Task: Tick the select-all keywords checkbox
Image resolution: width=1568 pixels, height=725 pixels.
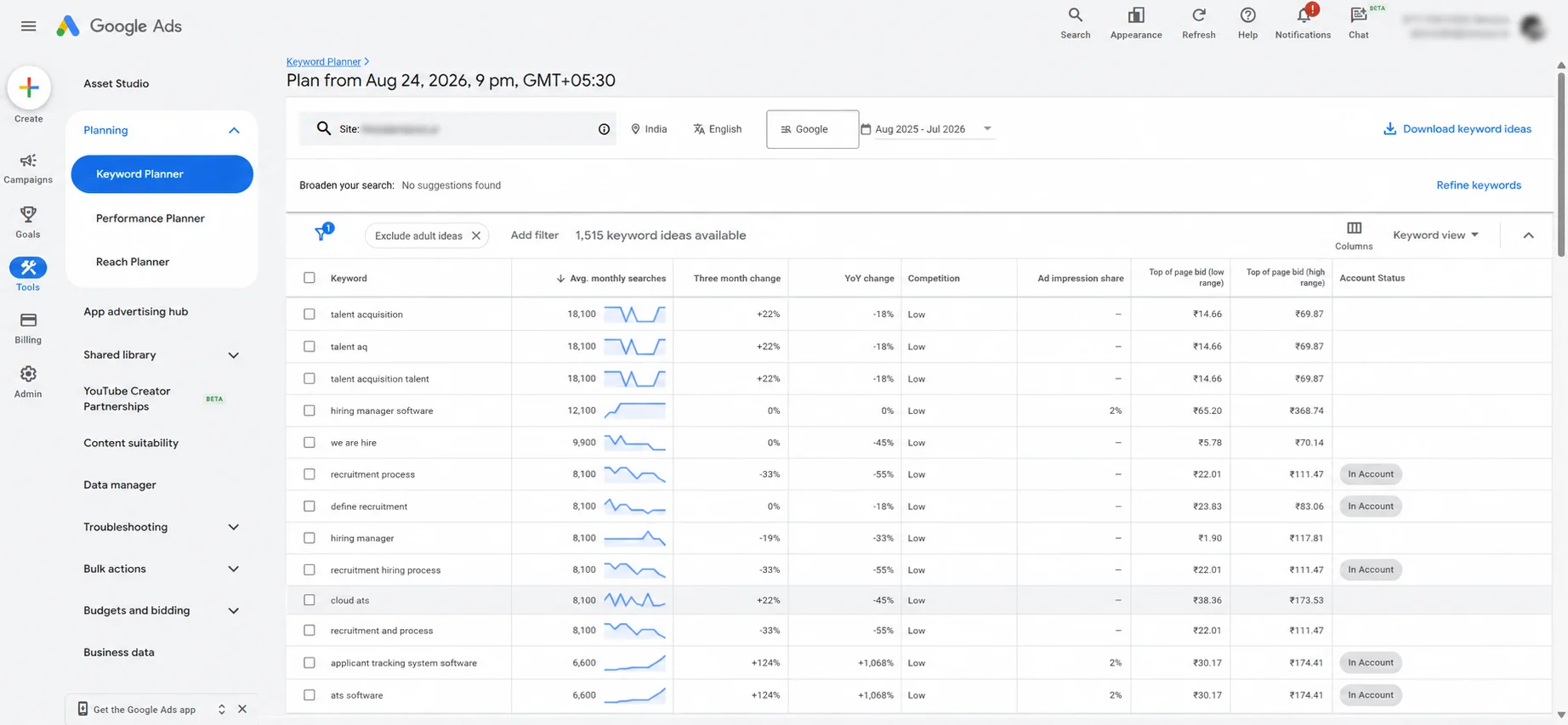Action: pyautogui.click(x=310, y=278)
